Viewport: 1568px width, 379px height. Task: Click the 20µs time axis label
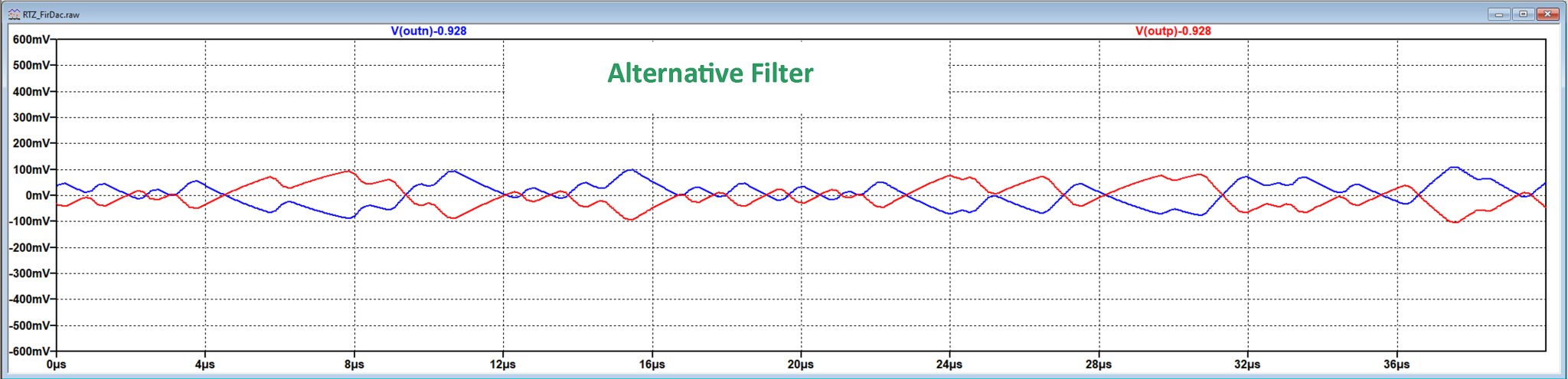point(801,364)
